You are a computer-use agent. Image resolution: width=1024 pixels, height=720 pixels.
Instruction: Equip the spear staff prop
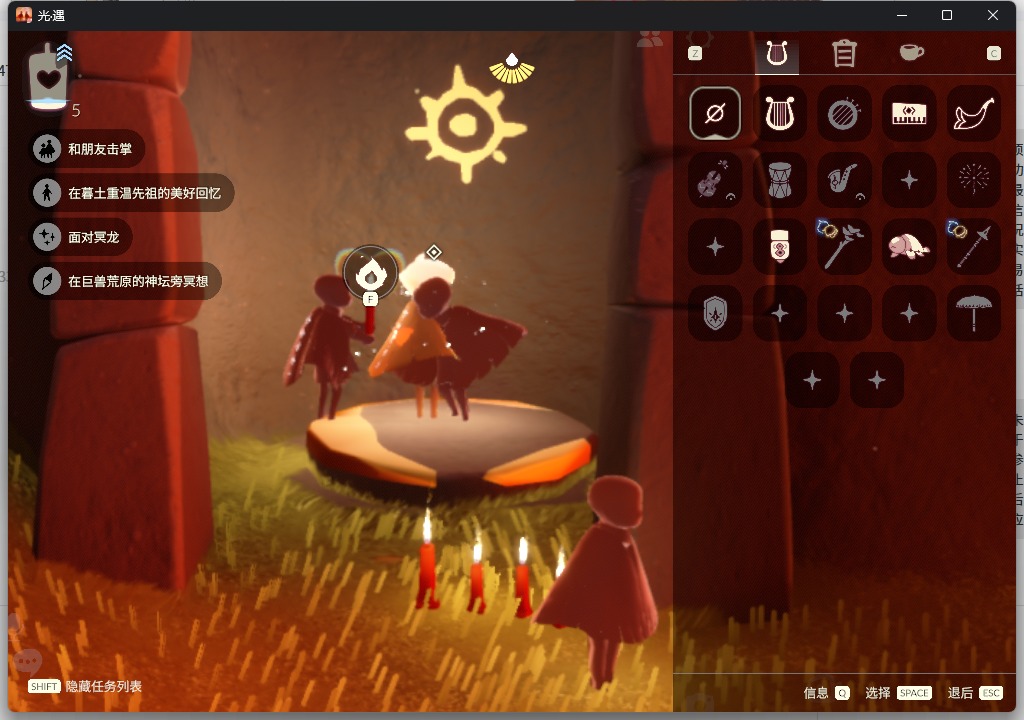pos(974,247)
